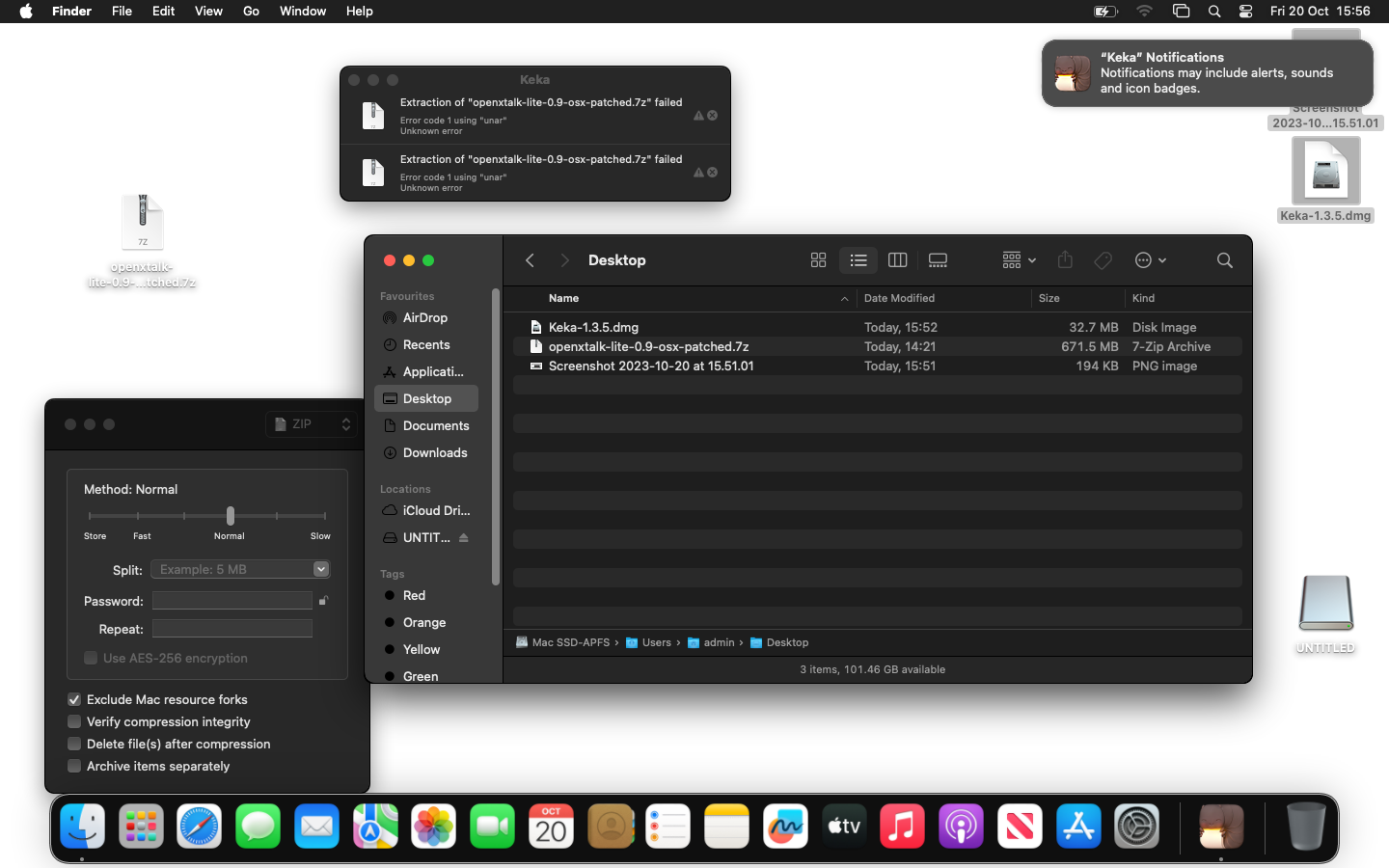Enable Verify compression integrity
Viewport: 1389px width, 868px height.
point(74,721)
